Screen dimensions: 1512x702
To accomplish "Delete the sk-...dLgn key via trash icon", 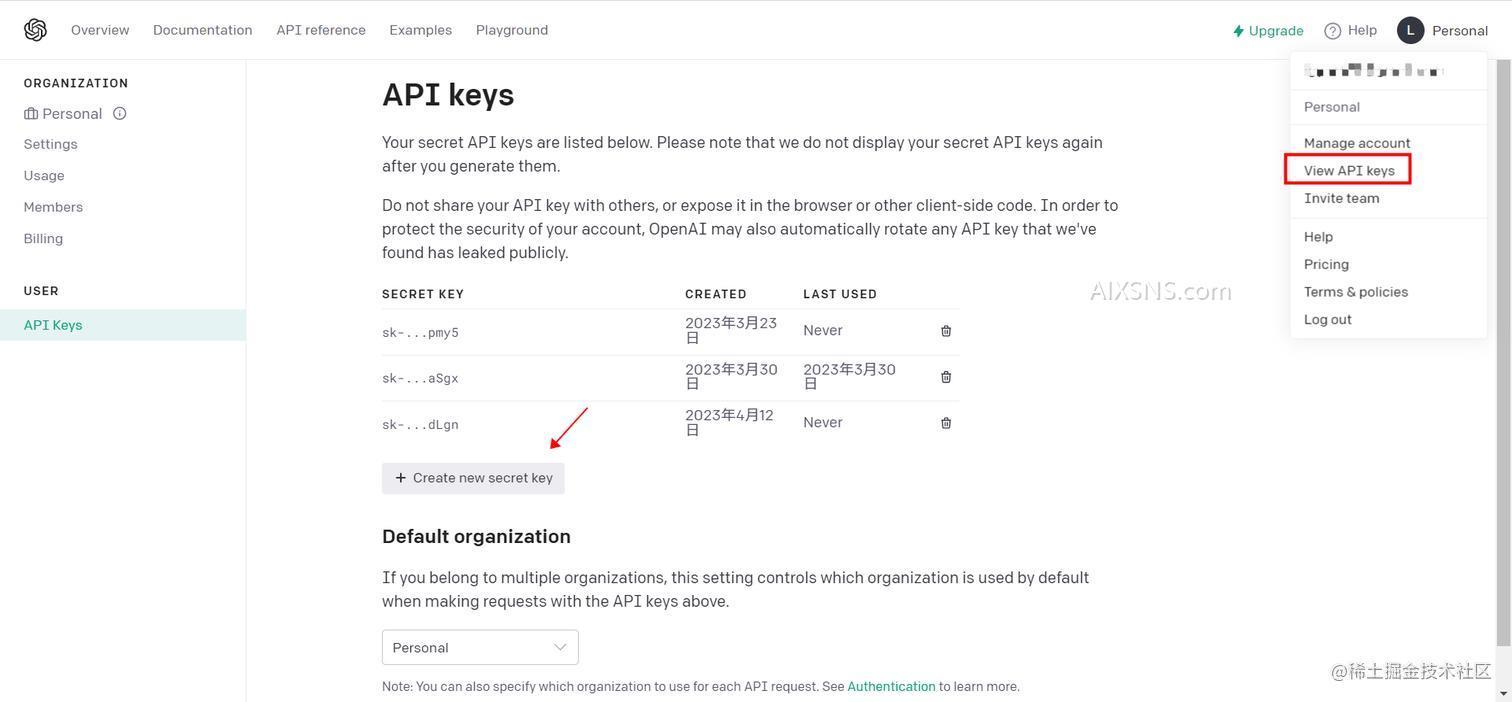I will 946,423.
